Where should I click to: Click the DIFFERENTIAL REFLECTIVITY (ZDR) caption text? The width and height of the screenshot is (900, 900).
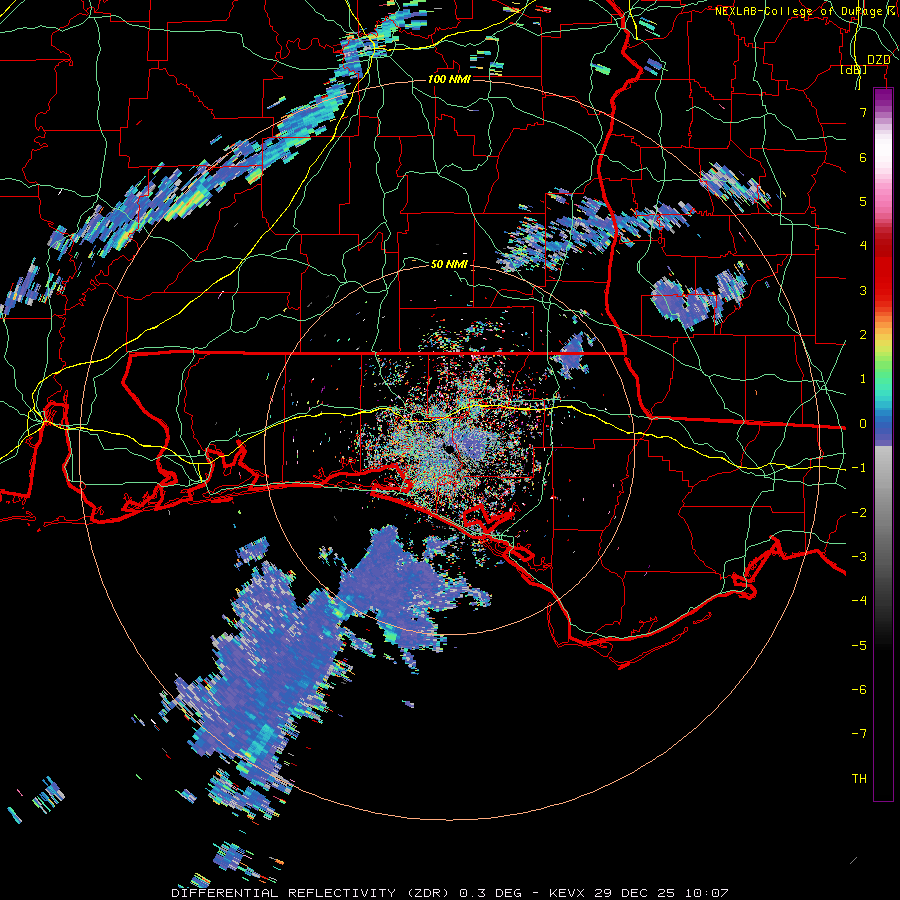coord(312,893)
